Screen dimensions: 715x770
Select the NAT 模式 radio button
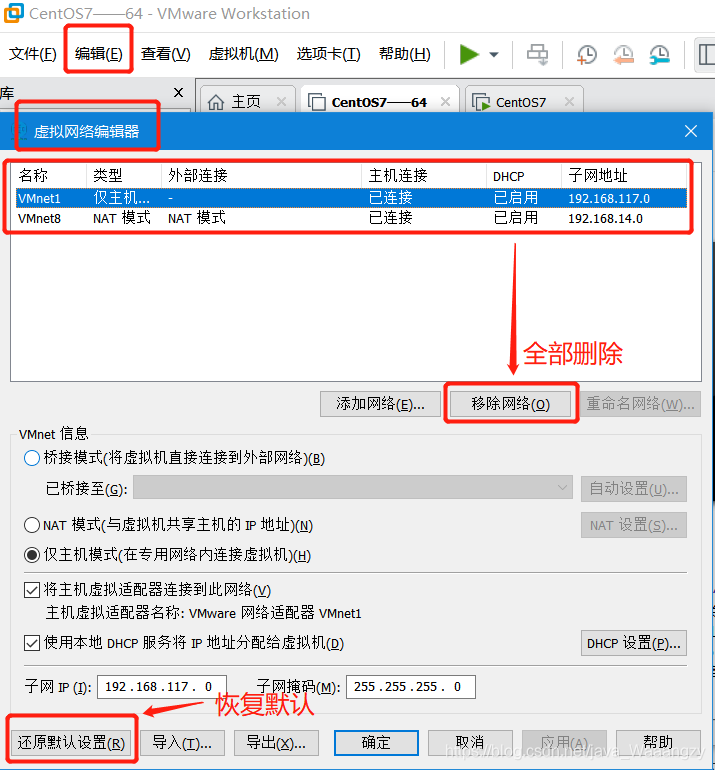(x=32, y=525)
